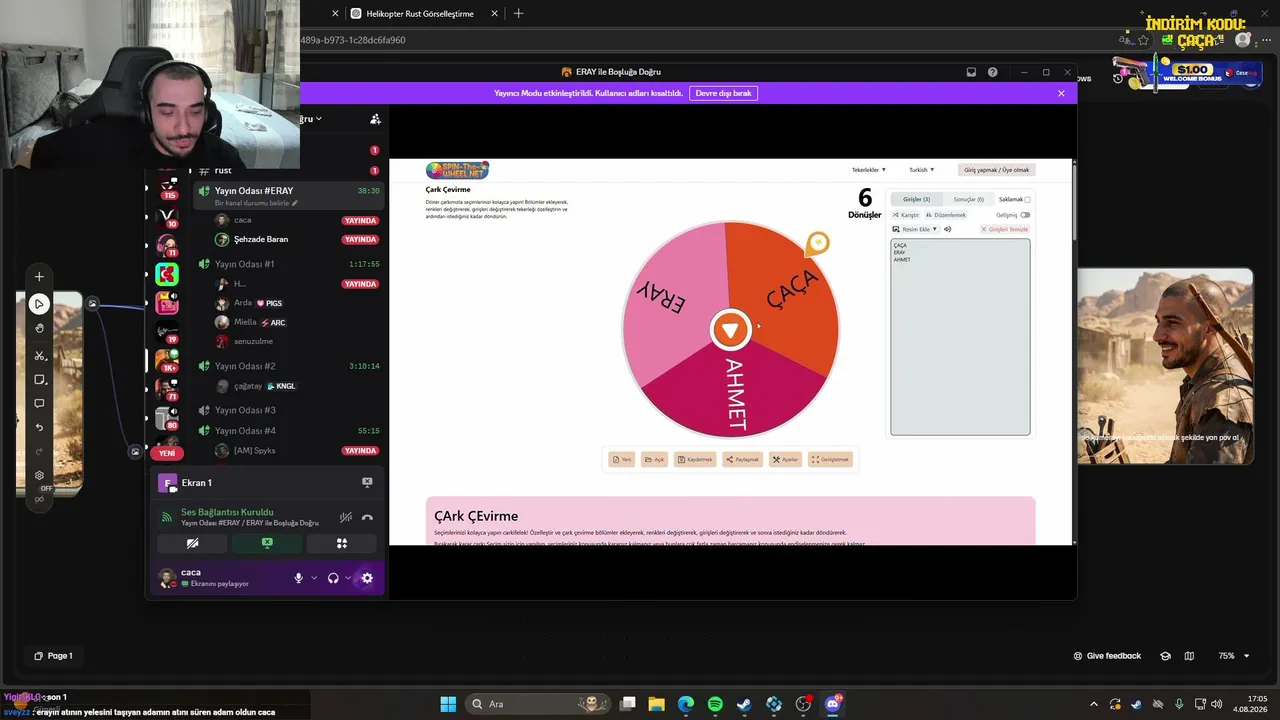The image size is (1280, 720).
Task: Shuffle entries with Karıştır
Action: coord(905,215)
